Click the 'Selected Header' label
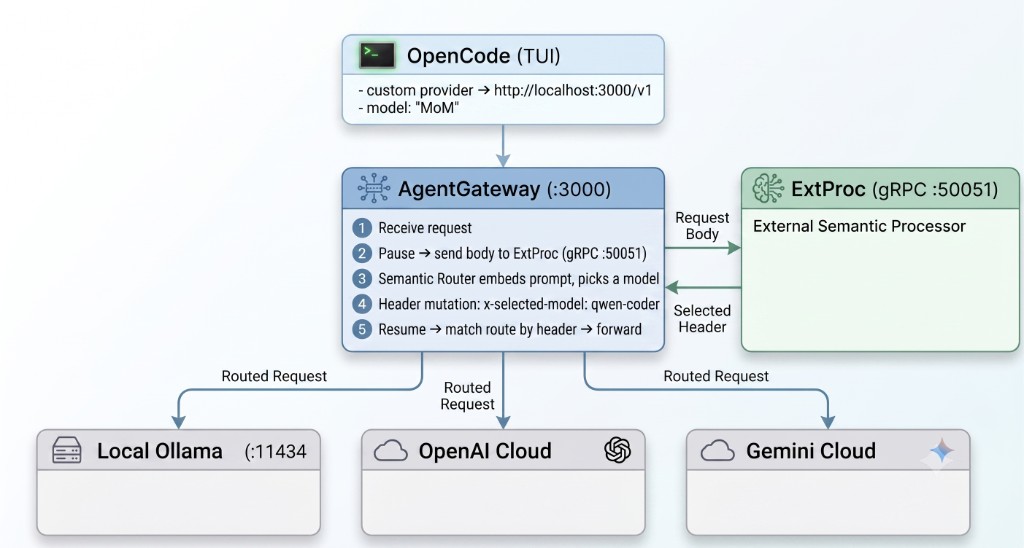This screenshot has width=1024, height=548. coord(702,319)
